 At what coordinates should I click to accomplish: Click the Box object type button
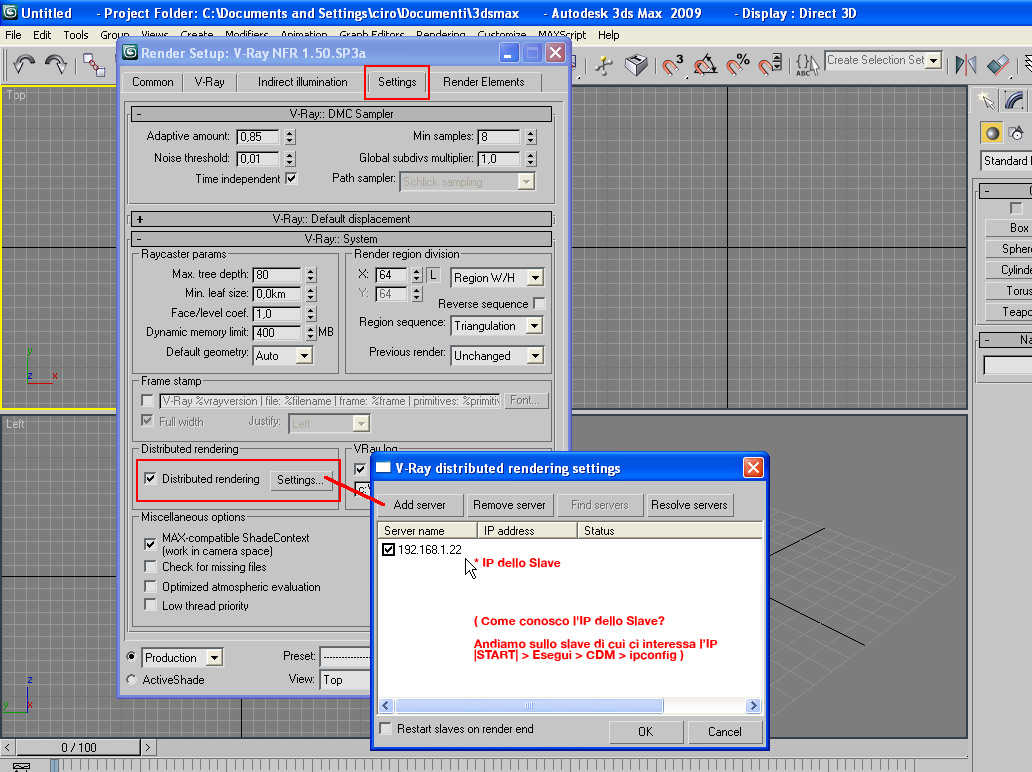tap(1008, 228)
